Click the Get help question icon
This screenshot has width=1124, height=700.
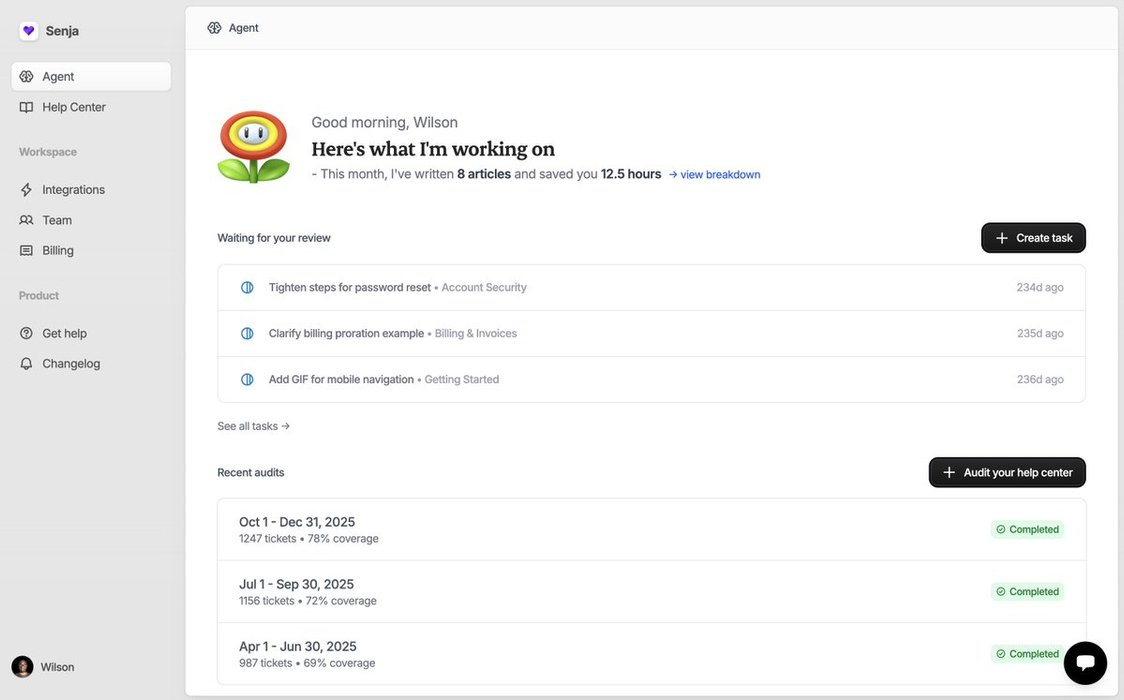point(27,334)
